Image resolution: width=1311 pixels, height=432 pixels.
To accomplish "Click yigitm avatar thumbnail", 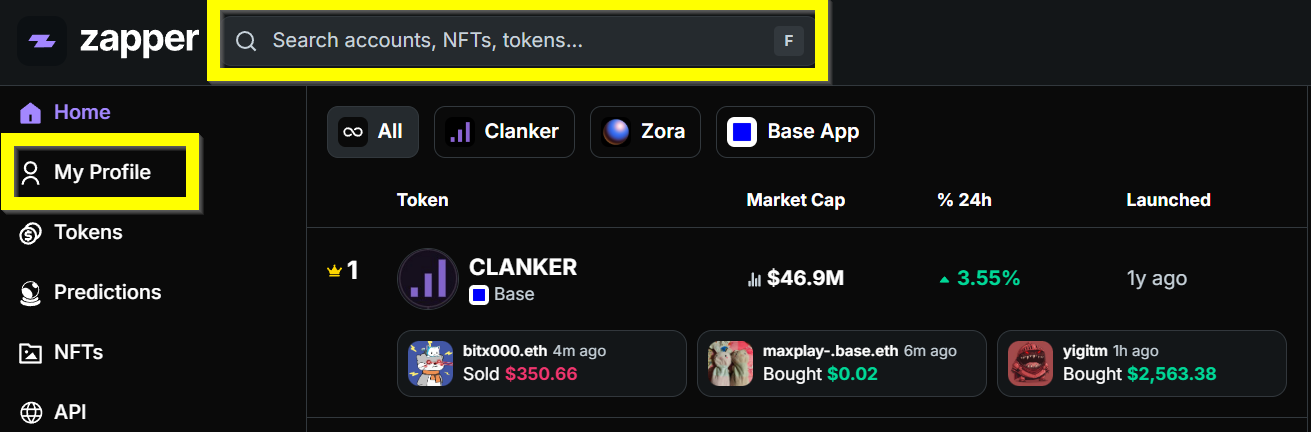I will (1030, 364).
